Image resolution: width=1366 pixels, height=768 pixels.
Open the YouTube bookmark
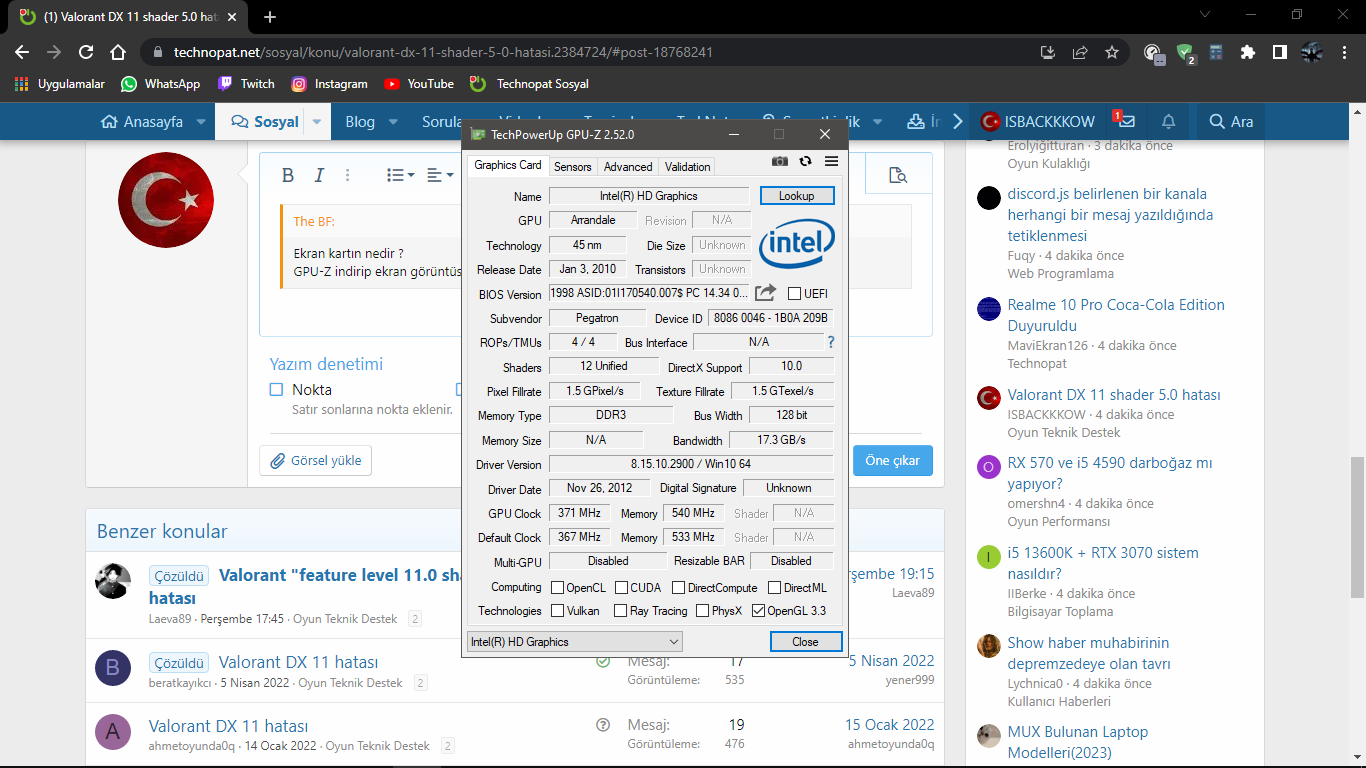[419, 84]
